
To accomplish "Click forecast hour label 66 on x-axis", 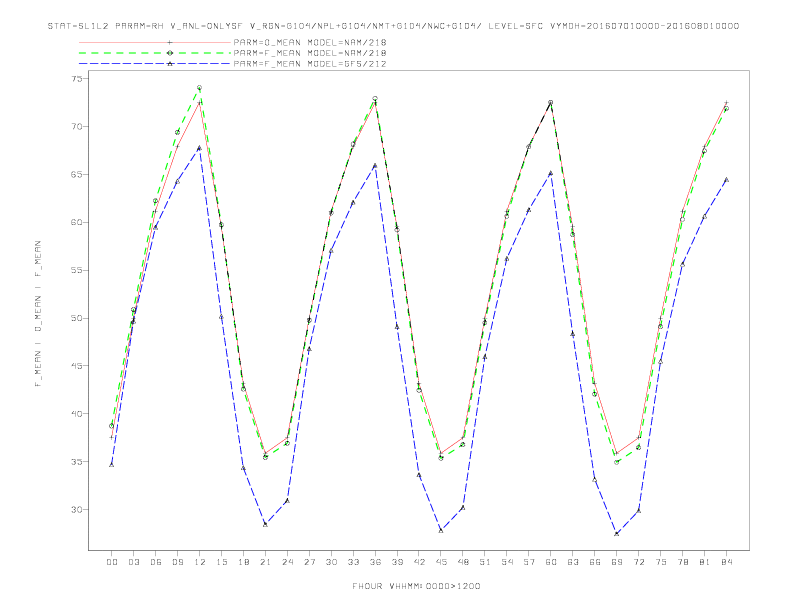I will (x=595, y=562).
